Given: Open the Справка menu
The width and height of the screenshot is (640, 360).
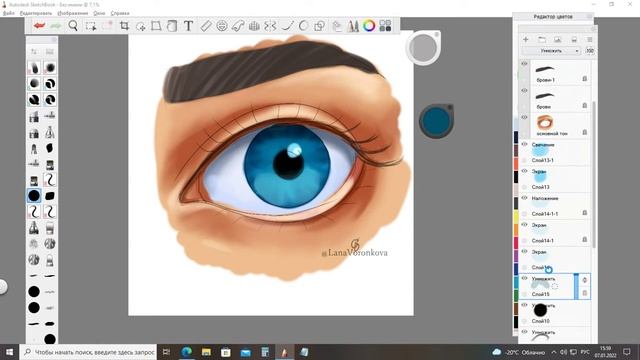Looking at the screenshot, I should (120, 13).
